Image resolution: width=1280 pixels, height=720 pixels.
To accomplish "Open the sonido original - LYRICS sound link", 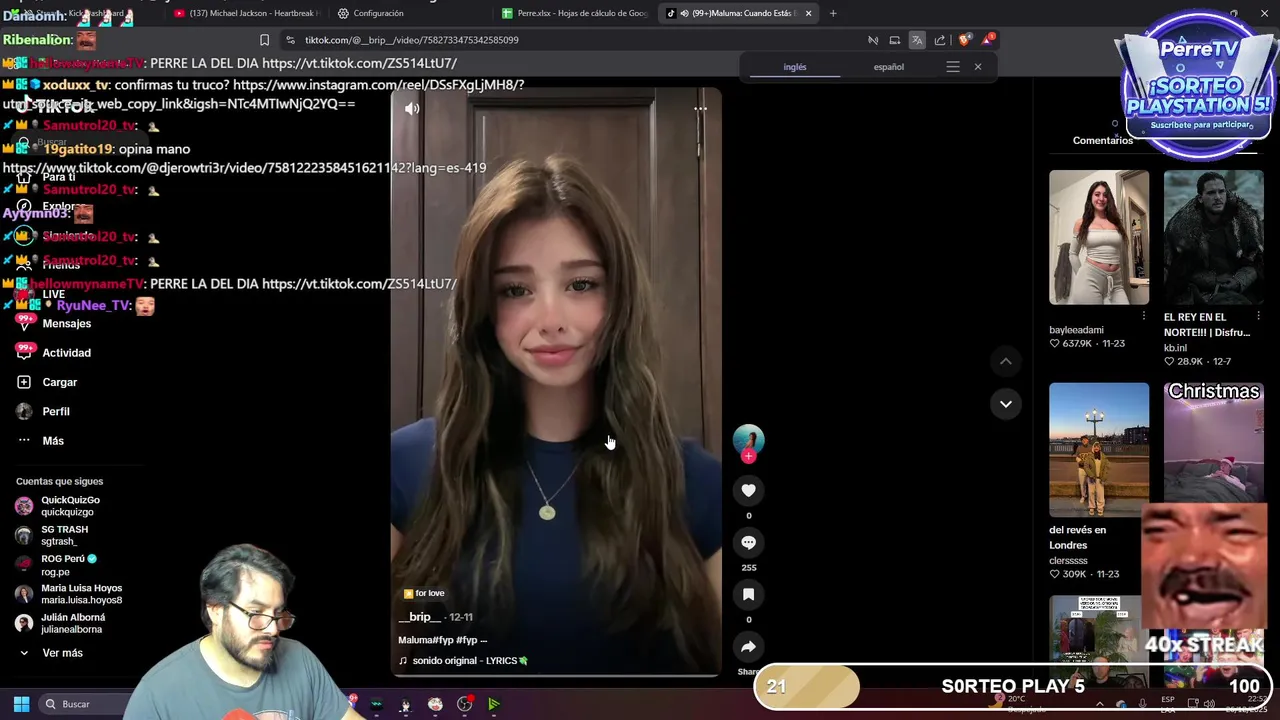I will coord(464,661).
